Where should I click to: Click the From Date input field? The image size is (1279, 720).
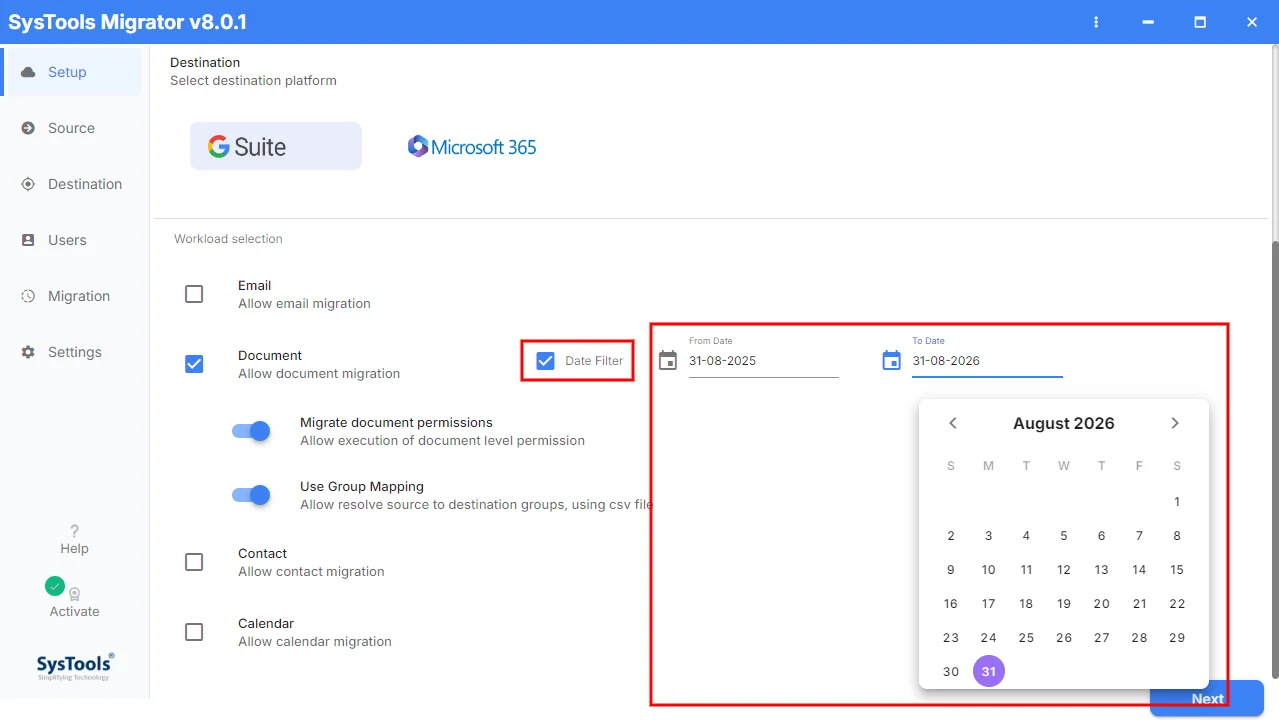coord(763,361)
